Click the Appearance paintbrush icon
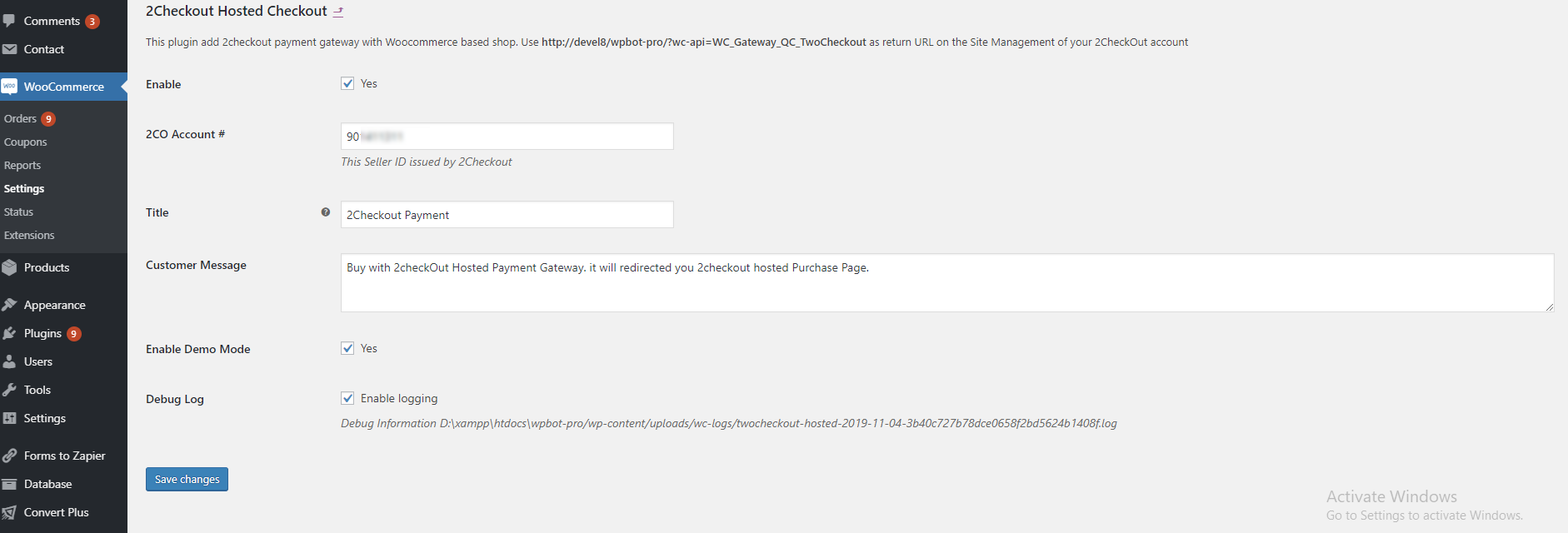The width and height of the screenshot is (1568, 533). [9, 305]
